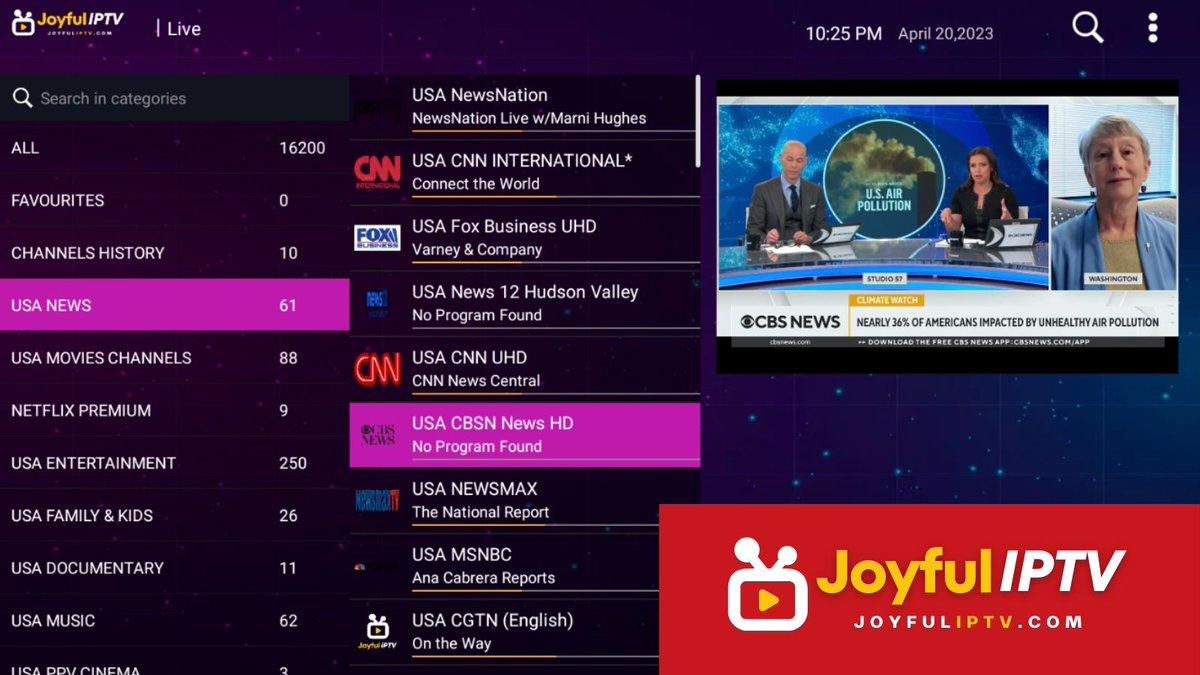Open CHANNELS HISTORY category
The width and height of the screenshot is (1200, 675).
(175, 253)
